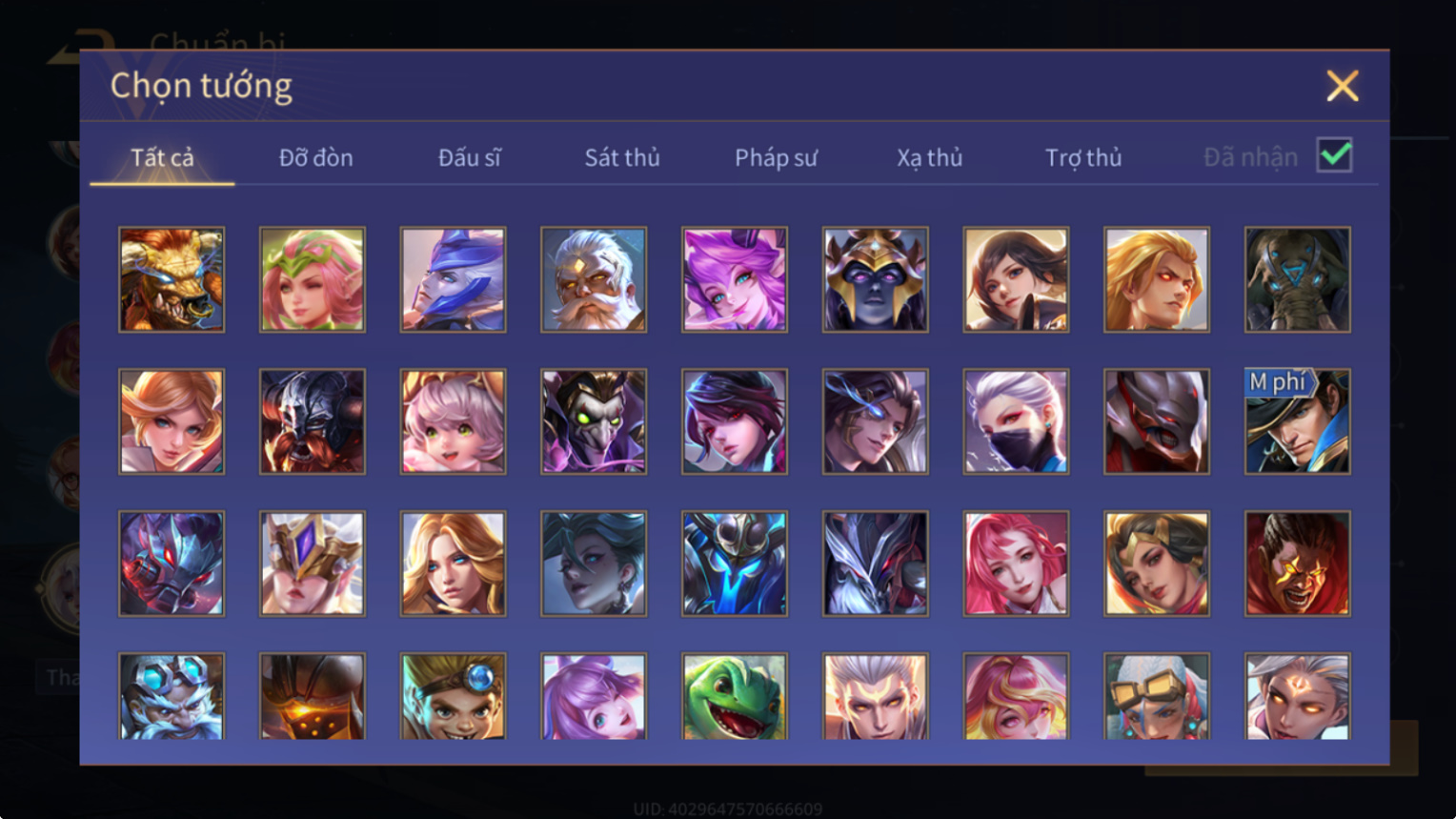Screen dimensions: 1456x819
Task: Select the green frog-like hero portrait
Action: coord(735,696)
